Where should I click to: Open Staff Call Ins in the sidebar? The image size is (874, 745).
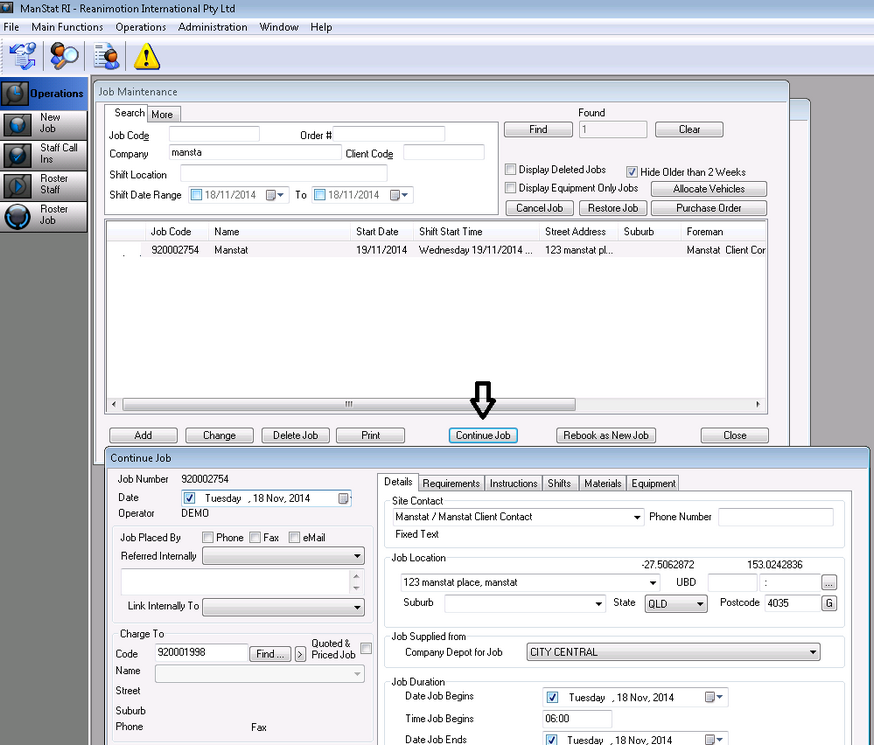[x=50, y=154]
